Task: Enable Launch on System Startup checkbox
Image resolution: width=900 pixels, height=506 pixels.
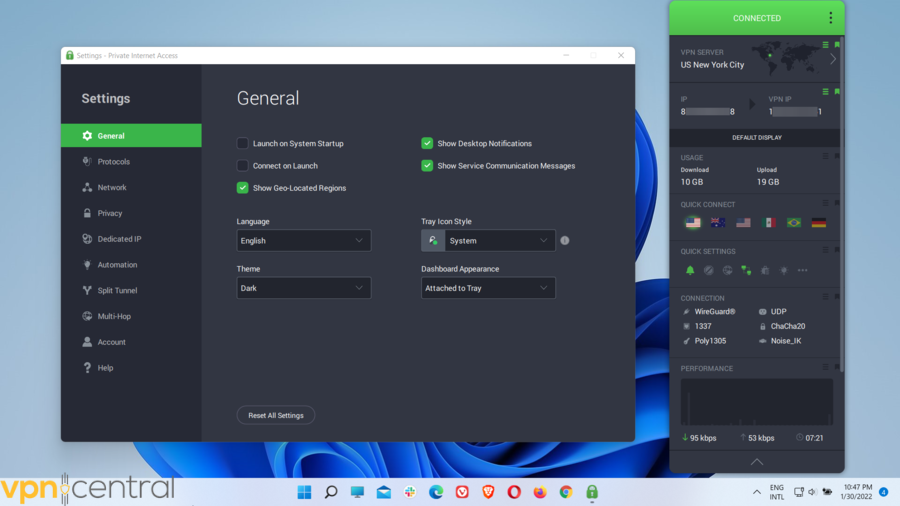Action: click(243, 143)
